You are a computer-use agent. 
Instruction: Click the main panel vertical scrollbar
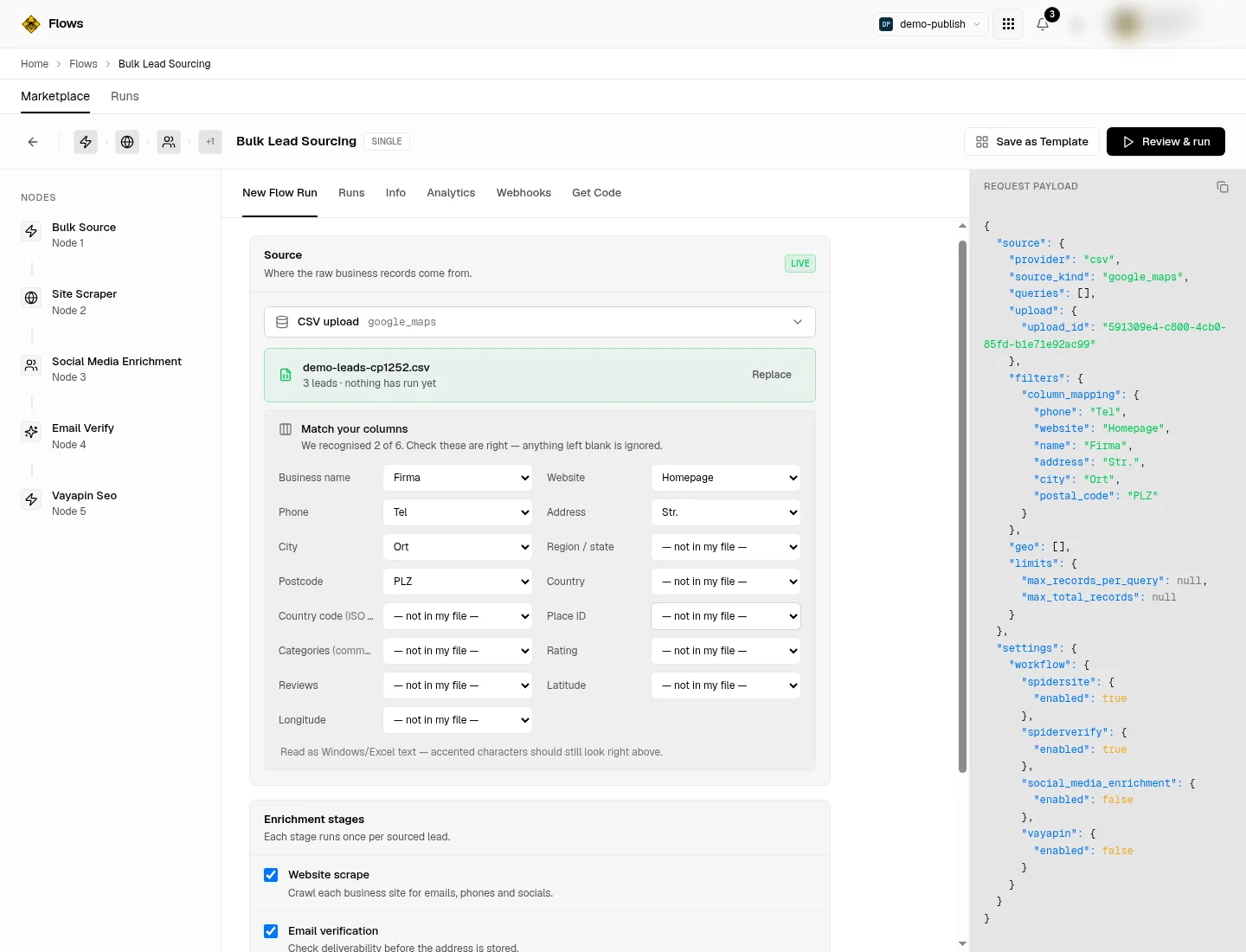click(x=962, y=506)
